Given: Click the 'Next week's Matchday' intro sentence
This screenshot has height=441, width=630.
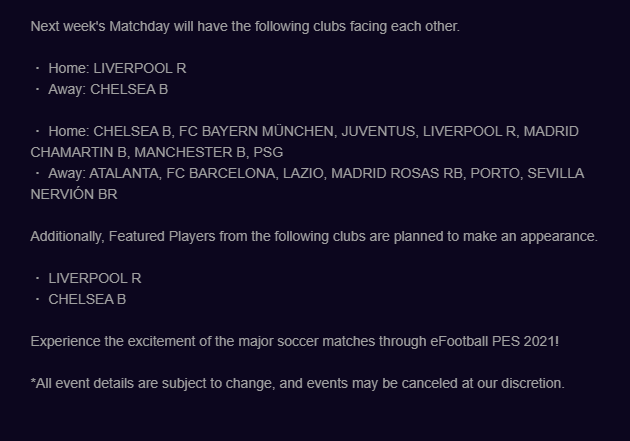Looking at the screenshot, I should [x=245, y=25].
